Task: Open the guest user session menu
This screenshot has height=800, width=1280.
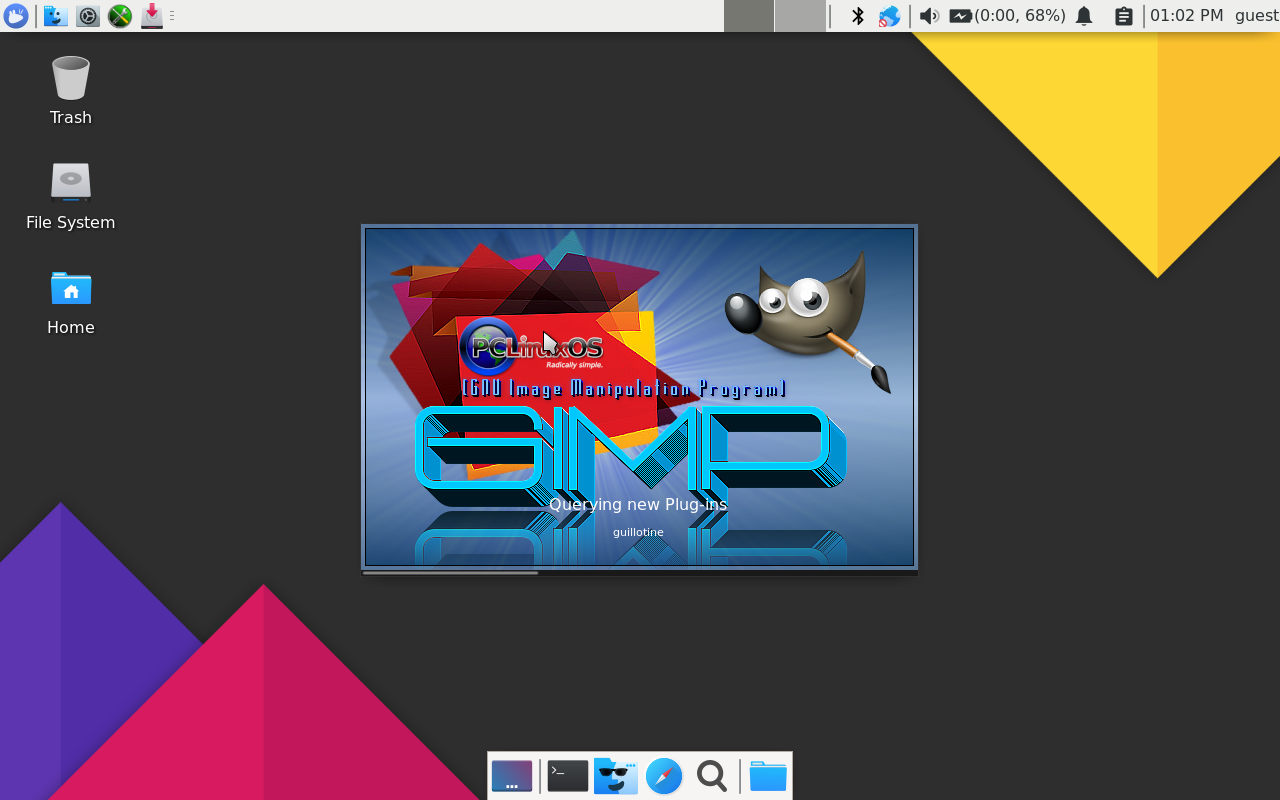Action: [1257, 16]
